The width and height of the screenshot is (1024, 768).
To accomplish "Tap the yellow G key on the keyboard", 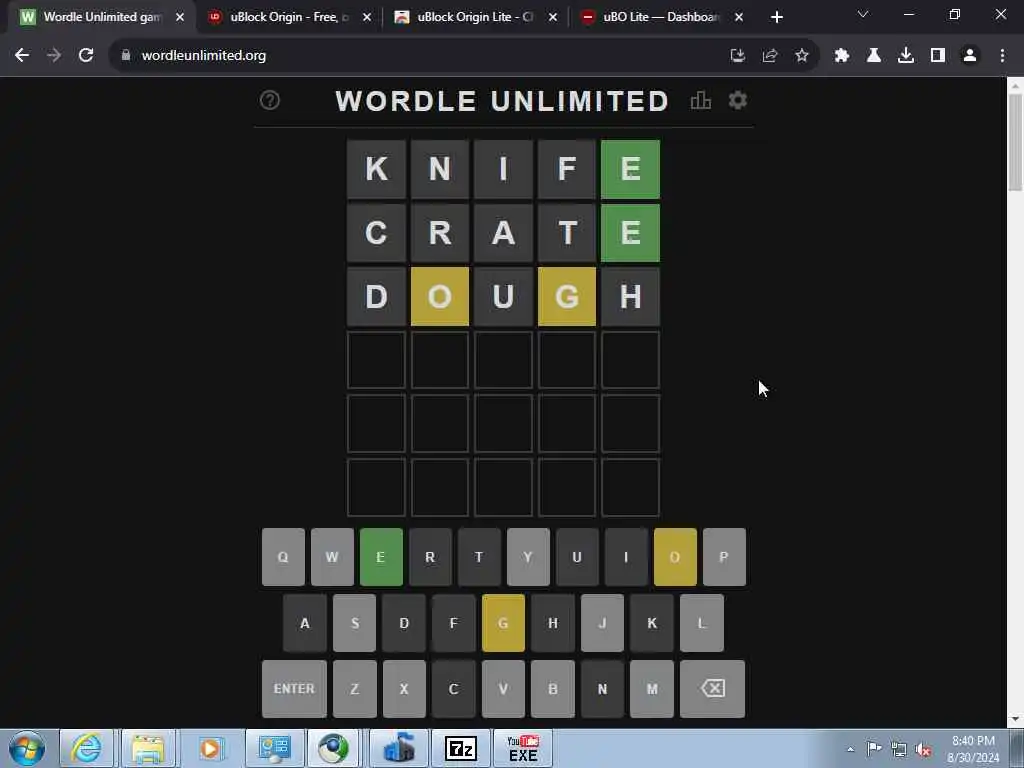I will click(503, 623).
